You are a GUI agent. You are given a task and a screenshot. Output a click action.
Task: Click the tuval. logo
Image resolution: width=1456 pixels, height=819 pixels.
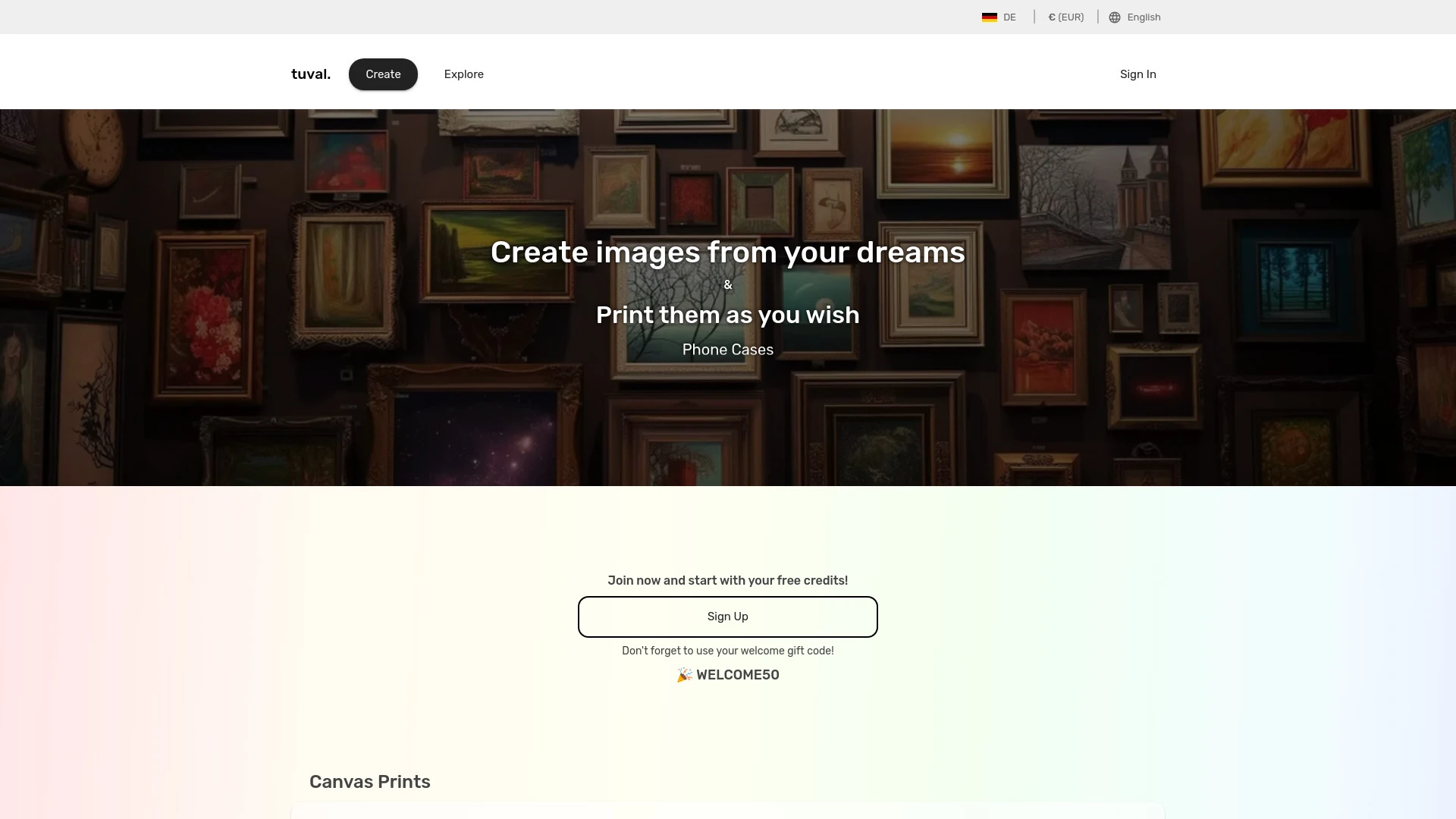coord(310,74)
